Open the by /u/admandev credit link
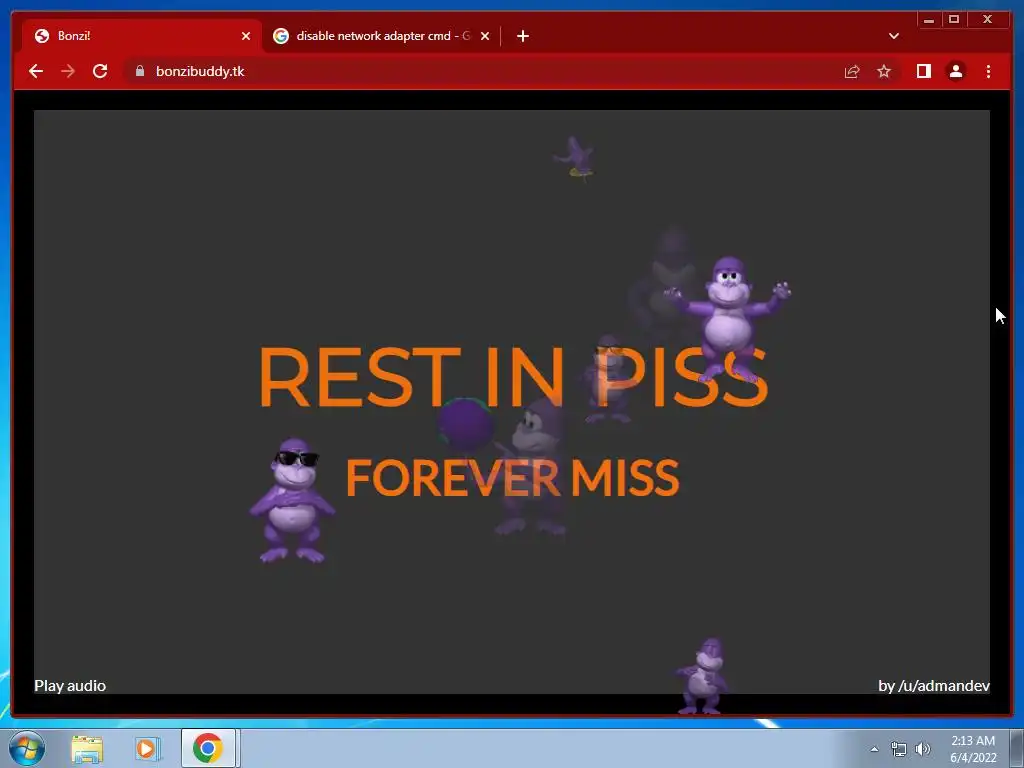 (x=934, y=686)
